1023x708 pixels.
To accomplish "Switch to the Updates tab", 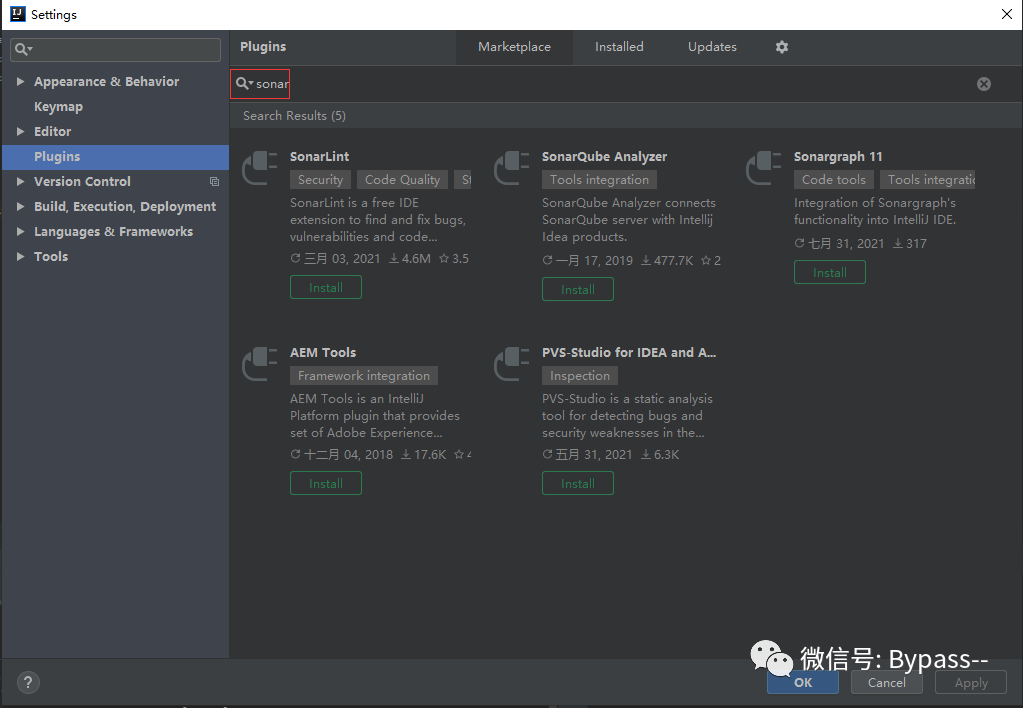I will [x=712, y=47].
